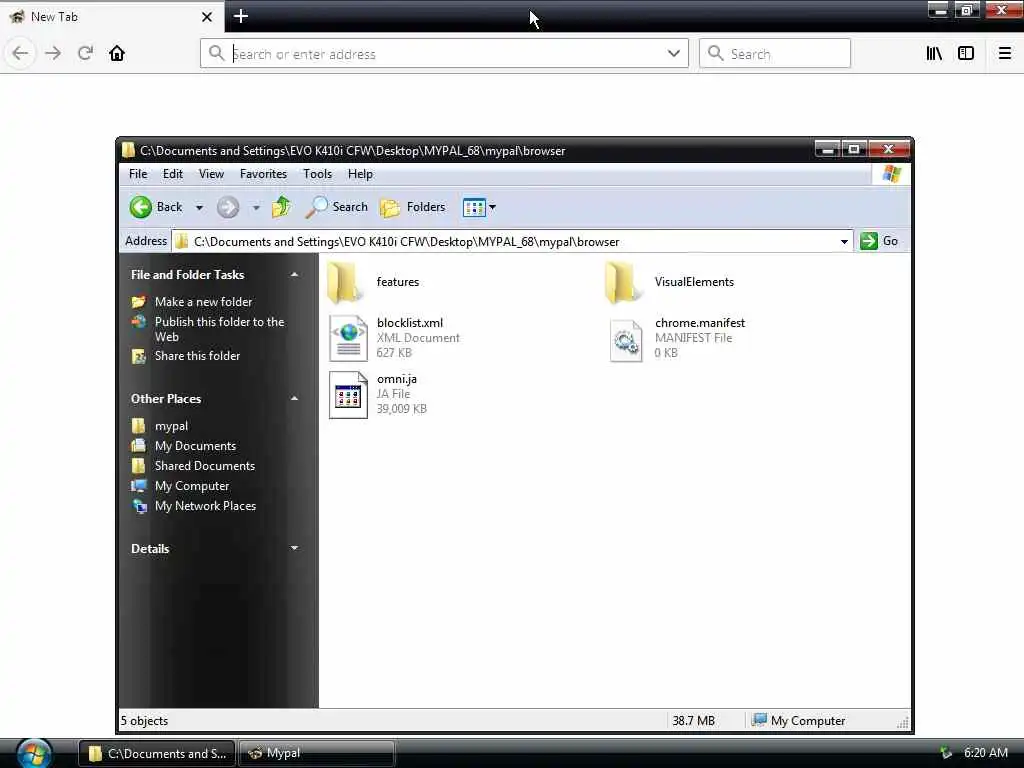Click the browser back arrow
The height and width of the screenshot is (768, 1024).
[x=20, y=54]
